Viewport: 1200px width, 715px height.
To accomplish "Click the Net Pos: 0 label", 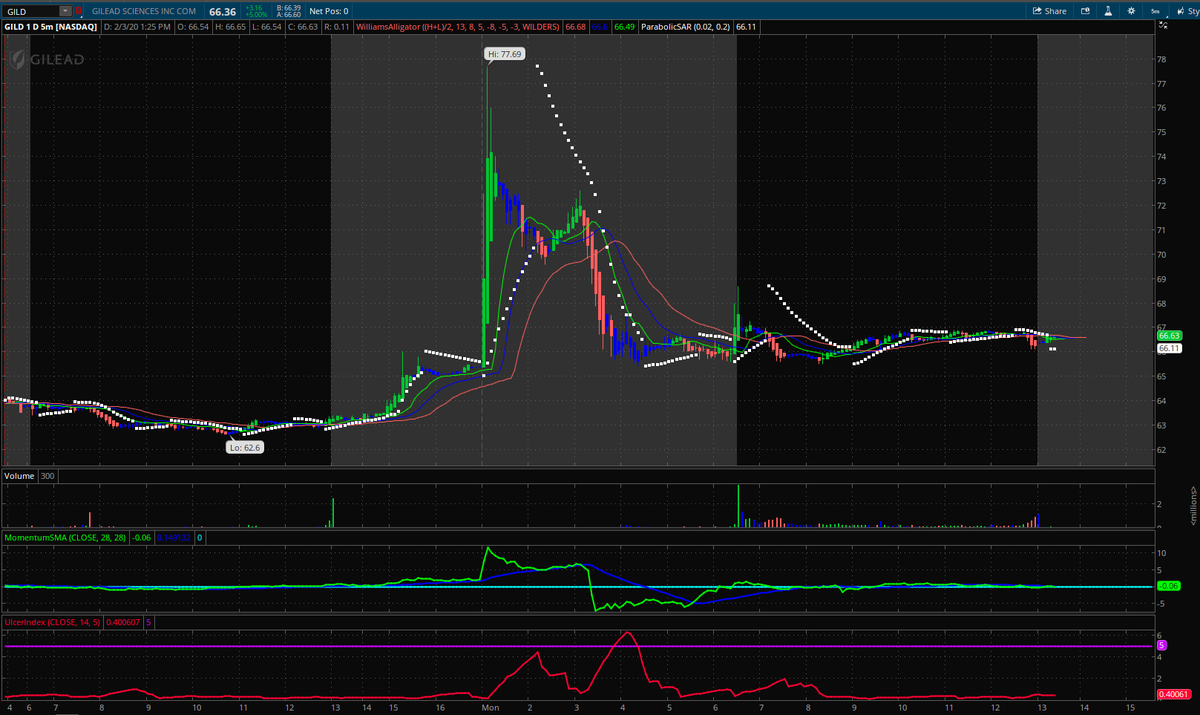I will (x=329, y=11).
